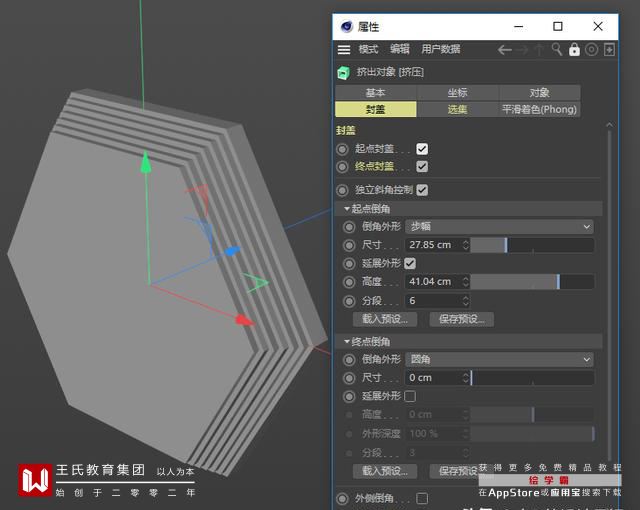The image size is (640, 510).
Task: Click animation dot beside 41.04 cm 高度
Action: 349,282
